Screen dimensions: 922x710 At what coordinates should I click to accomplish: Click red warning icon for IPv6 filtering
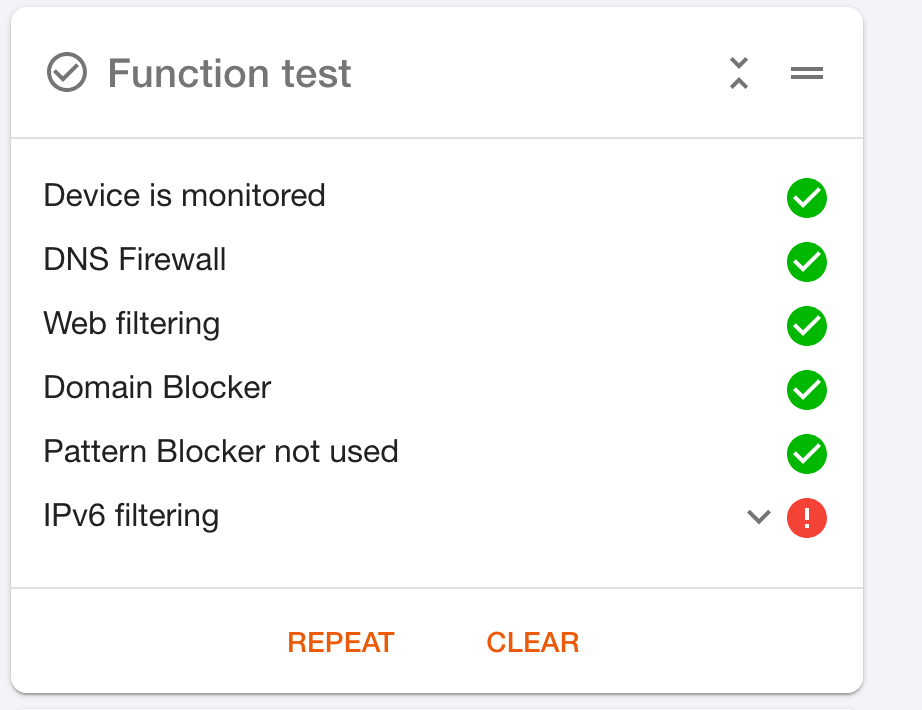pyautogui.click(x=806, y=518)
